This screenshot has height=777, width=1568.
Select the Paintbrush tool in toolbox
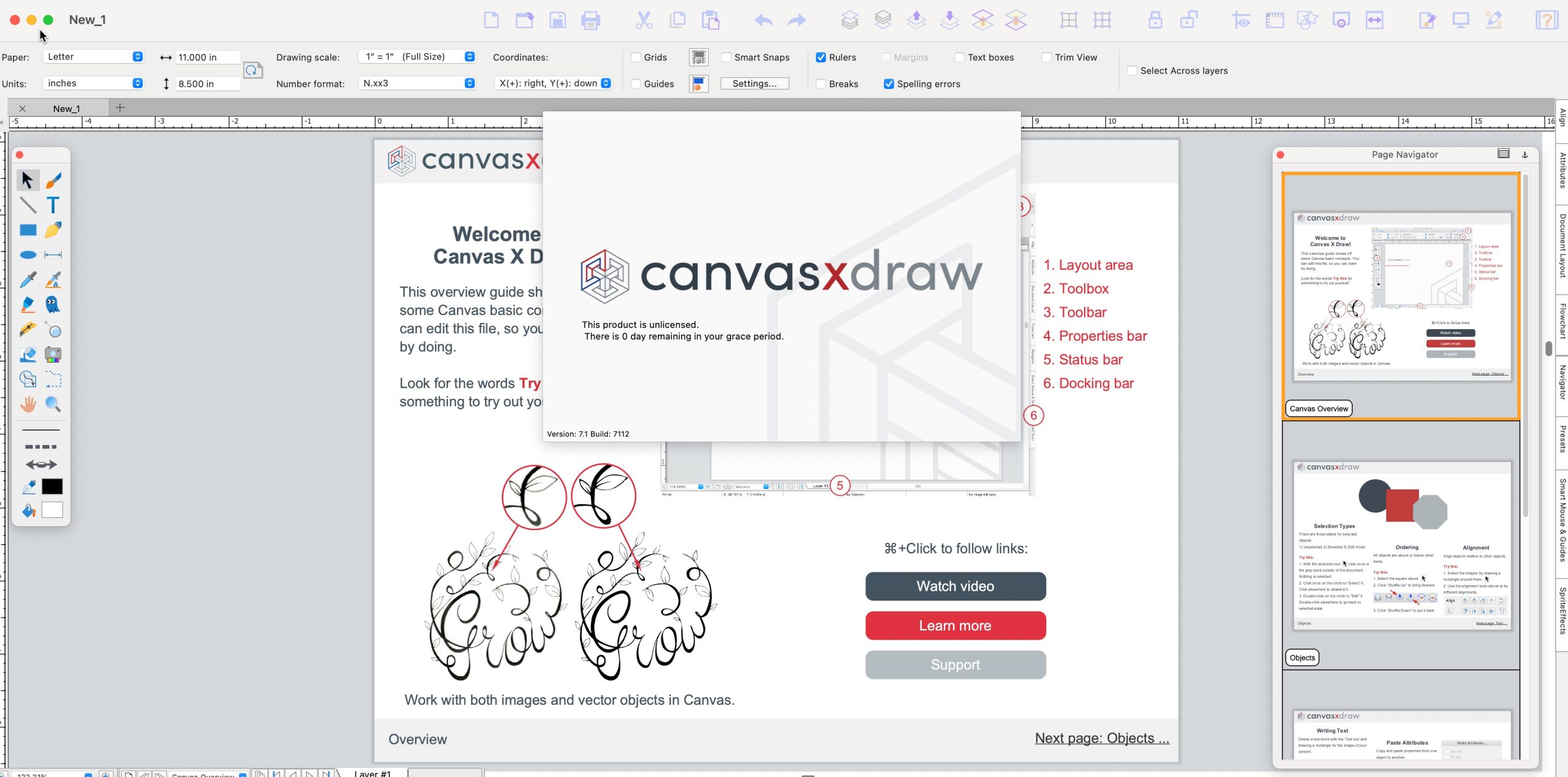(x=53, y=180)
